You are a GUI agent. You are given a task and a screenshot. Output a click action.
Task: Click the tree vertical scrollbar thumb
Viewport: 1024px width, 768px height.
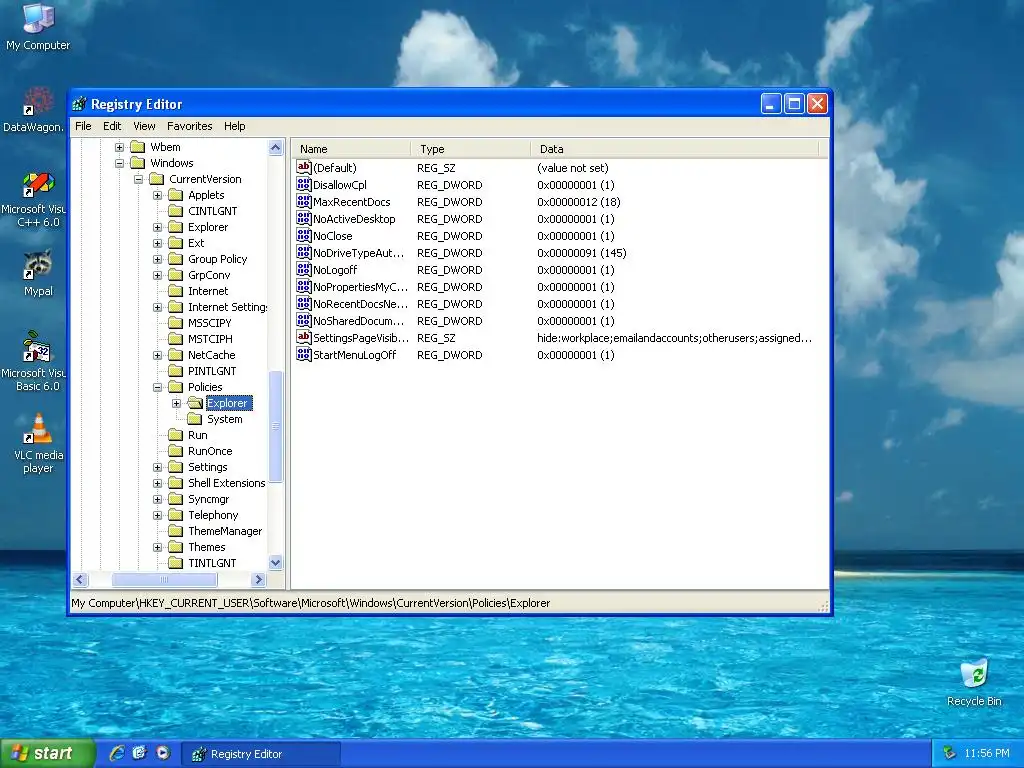(276, 426)
